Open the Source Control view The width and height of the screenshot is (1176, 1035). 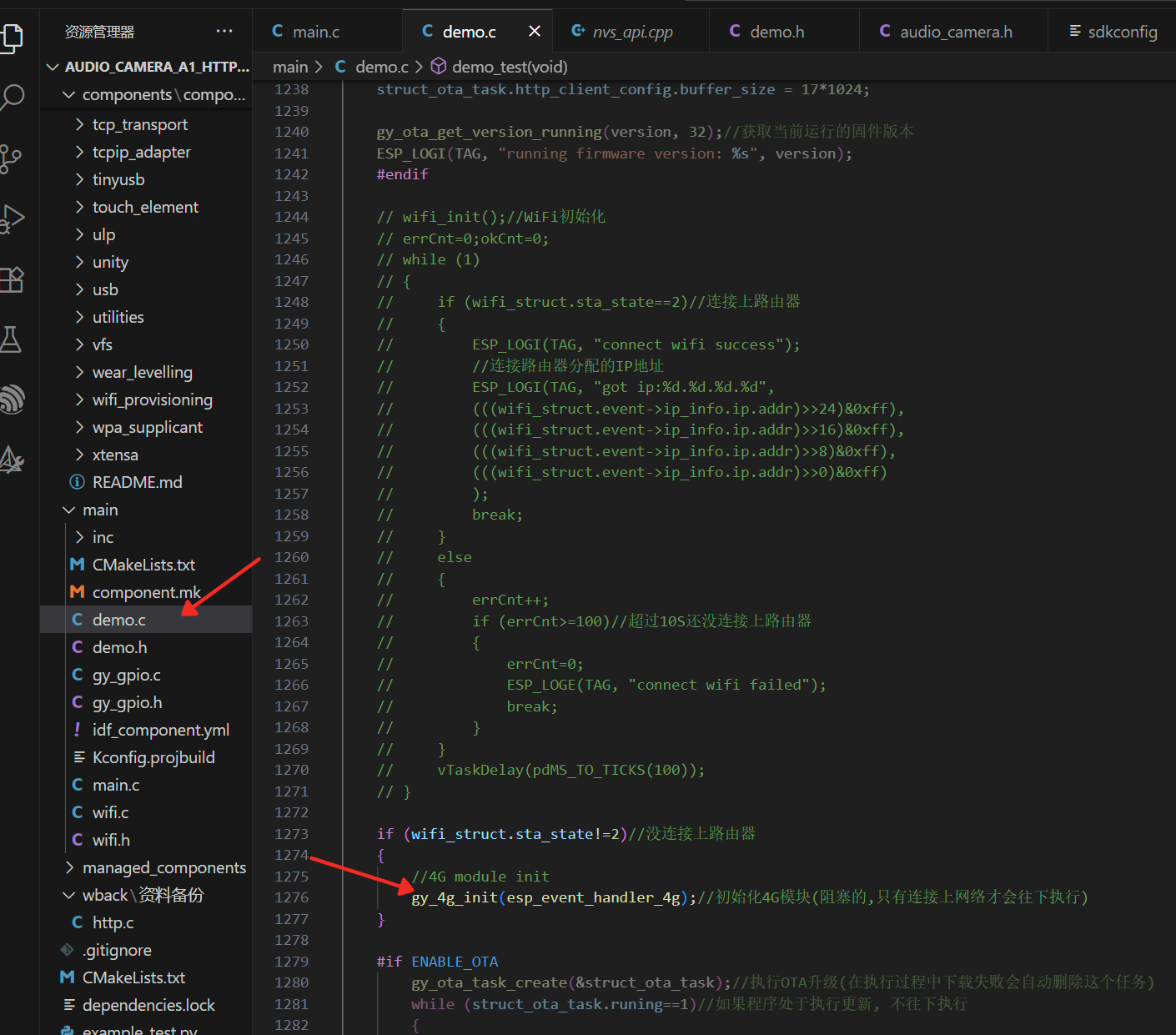tap(12, 158)
